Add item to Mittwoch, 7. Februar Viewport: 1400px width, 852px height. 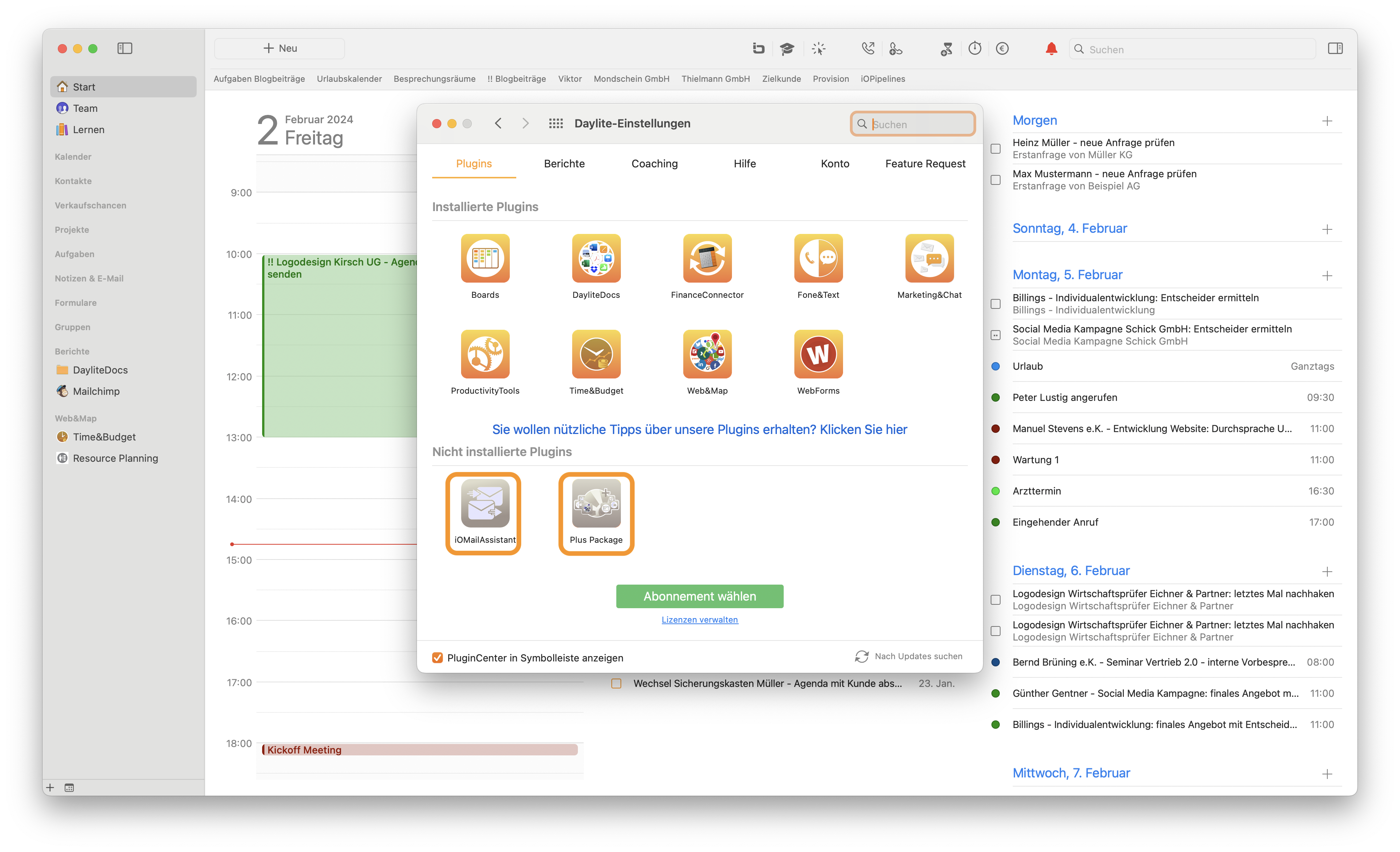coord(1327,774)
